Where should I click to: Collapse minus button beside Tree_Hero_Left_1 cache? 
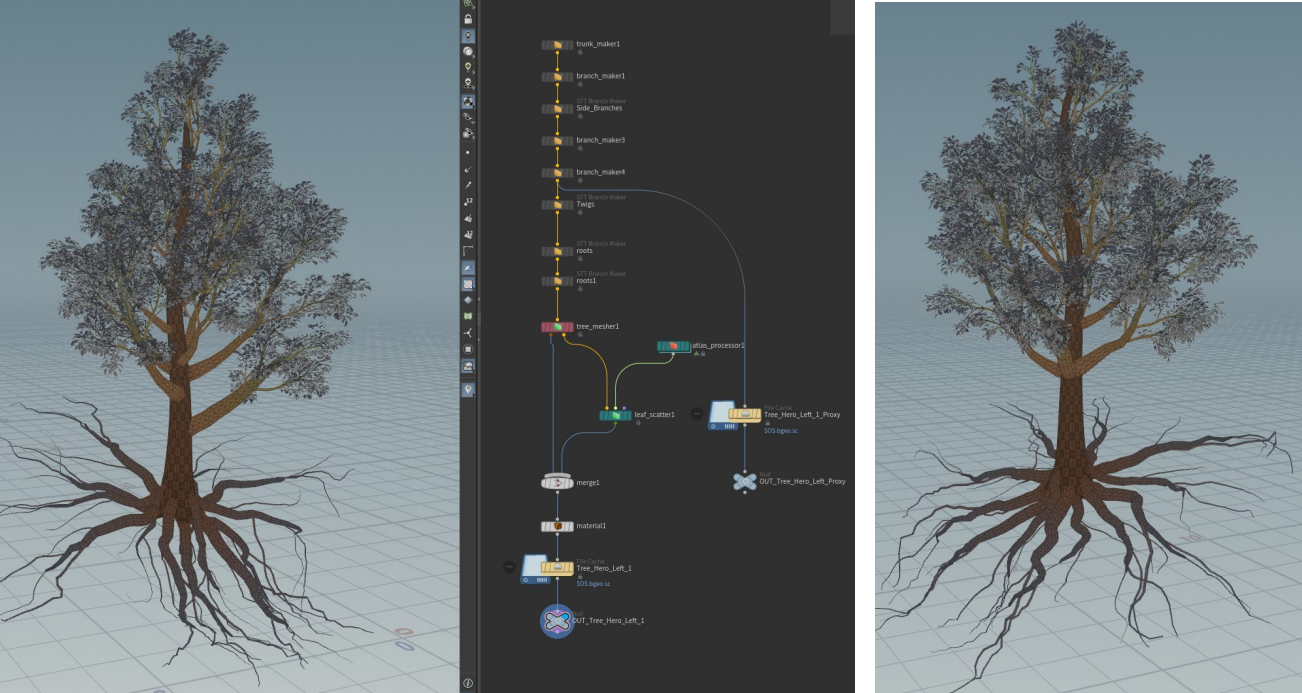pos(510,567)
